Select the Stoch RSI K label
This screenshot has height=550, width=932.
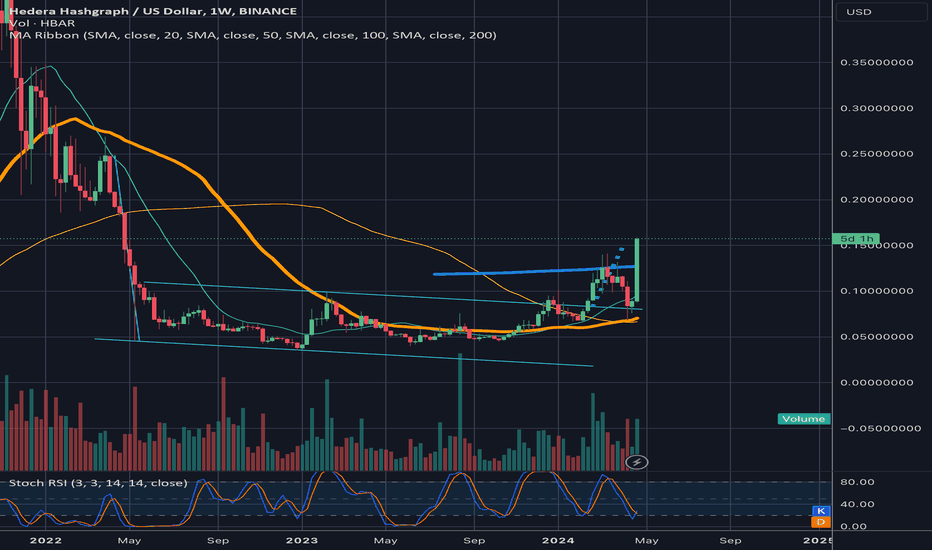pos(821,511)
